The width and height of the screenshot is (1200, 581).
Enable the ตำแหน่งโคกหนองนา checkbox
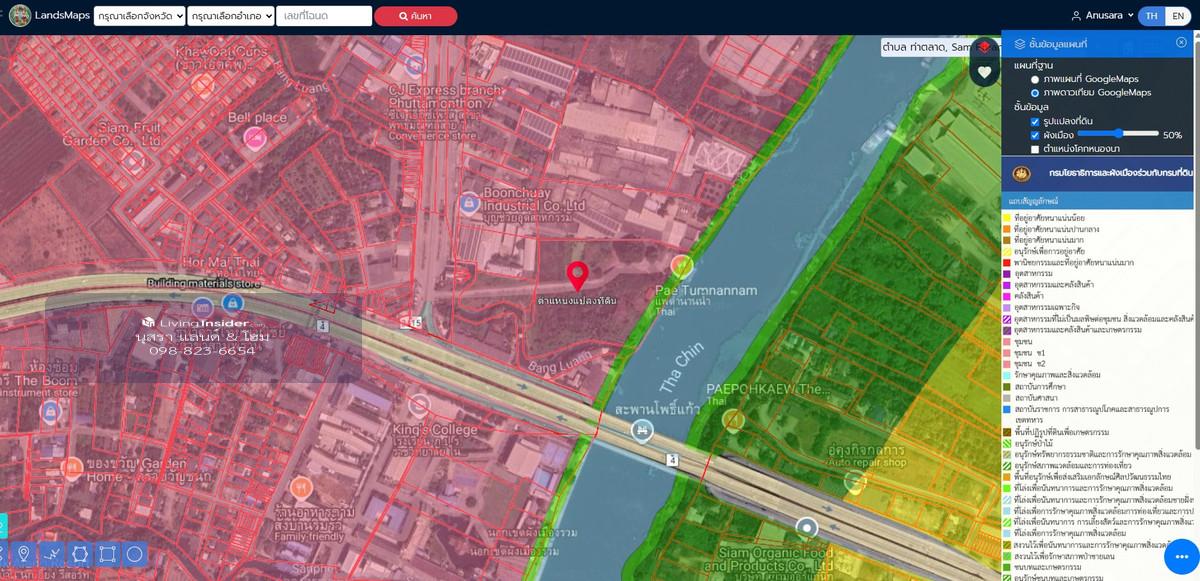[1035, 149]
